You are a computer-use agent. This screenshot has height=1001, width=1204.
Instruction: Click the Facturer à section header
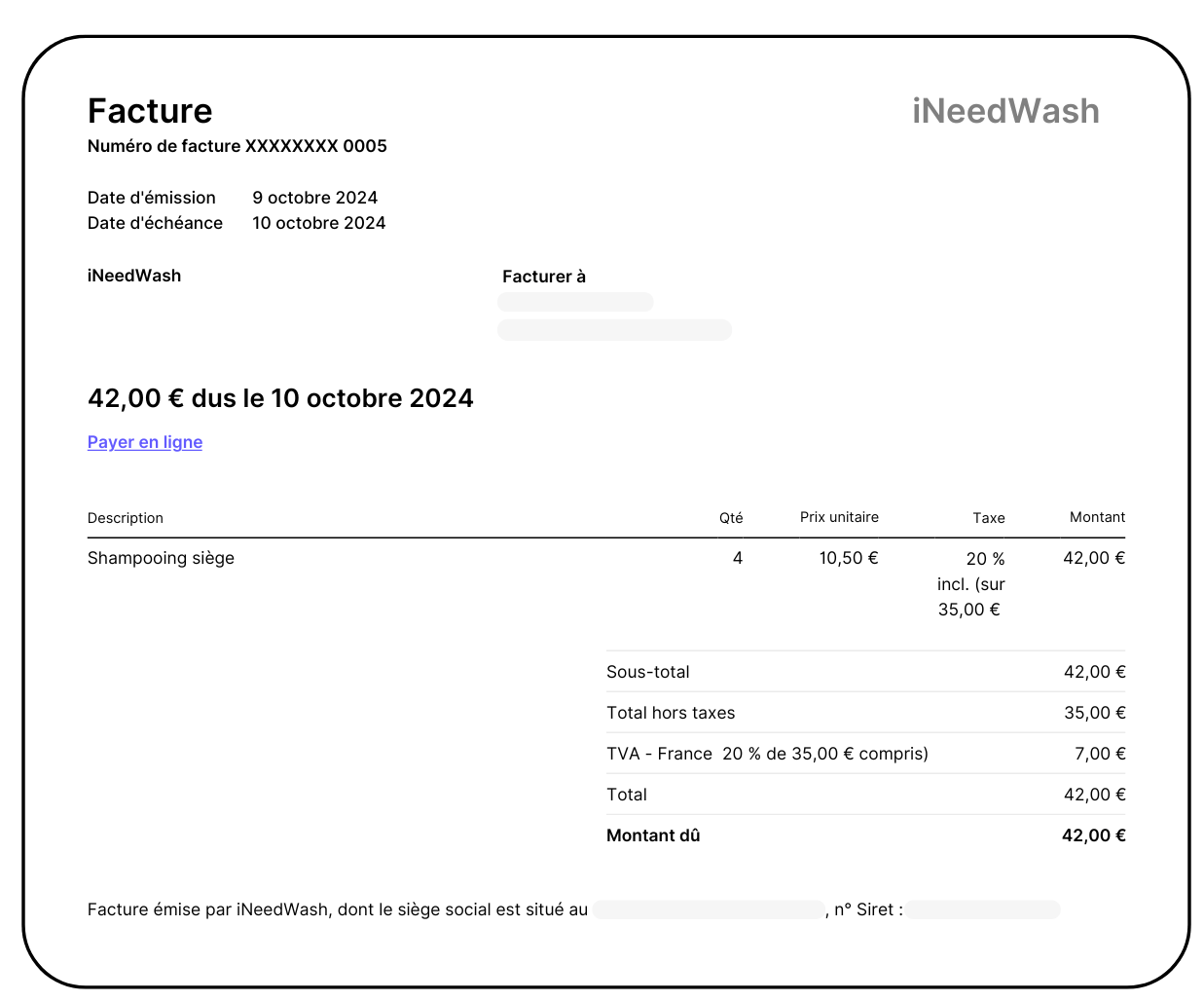click(543, 277)
